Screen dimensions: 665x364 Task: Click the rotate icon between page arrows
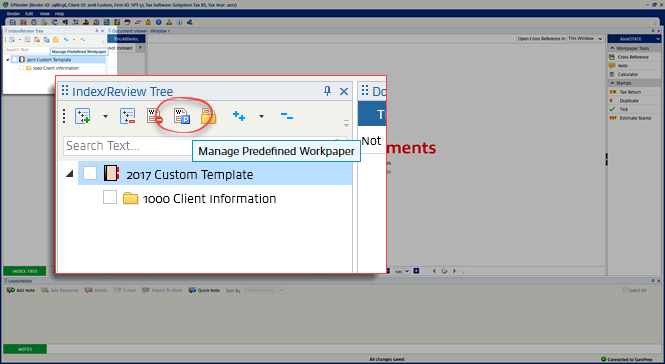[x=444, y=271]
